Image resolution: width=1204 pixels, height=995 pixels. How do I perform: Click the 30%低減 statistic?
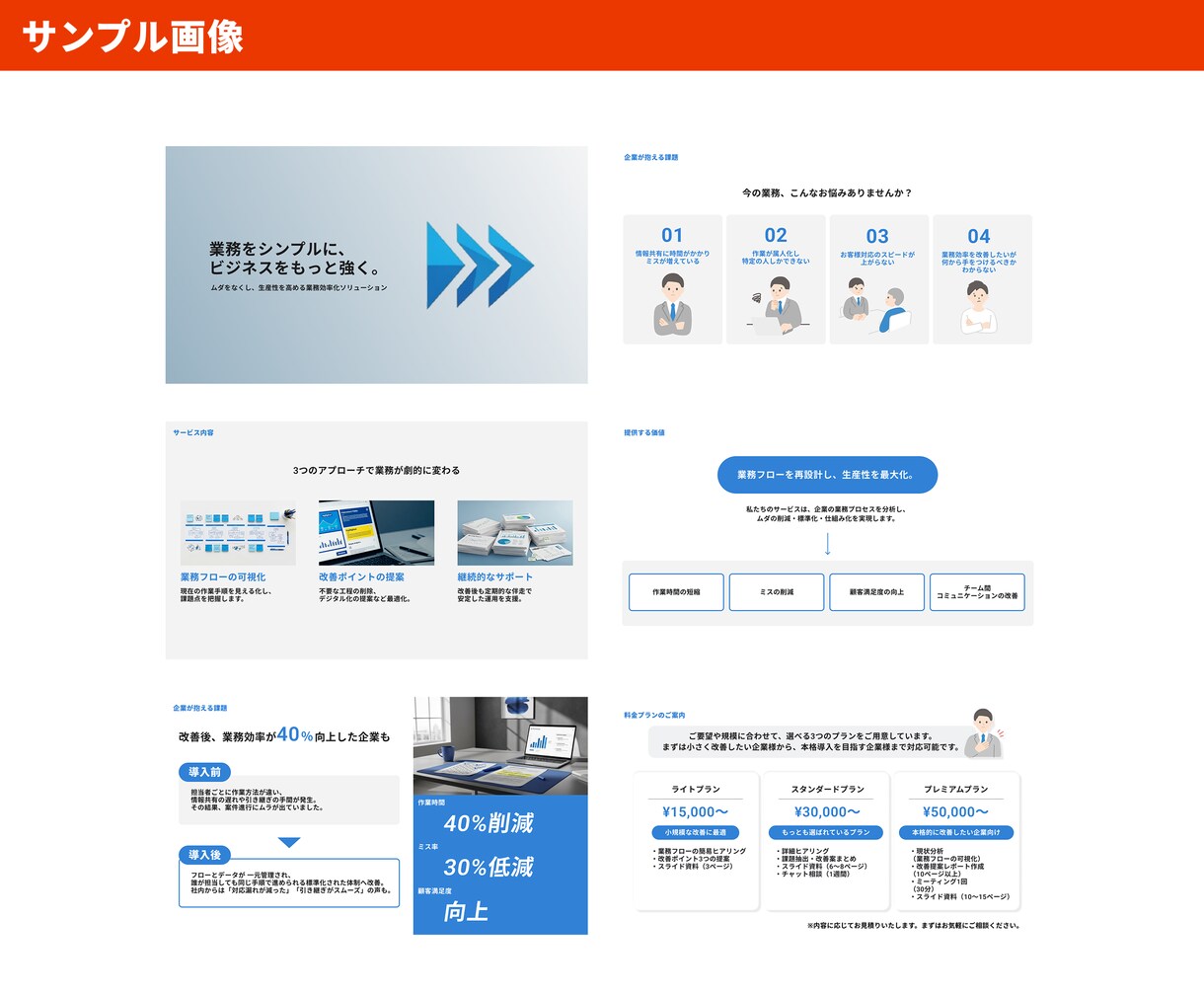(x=489, y=868)
